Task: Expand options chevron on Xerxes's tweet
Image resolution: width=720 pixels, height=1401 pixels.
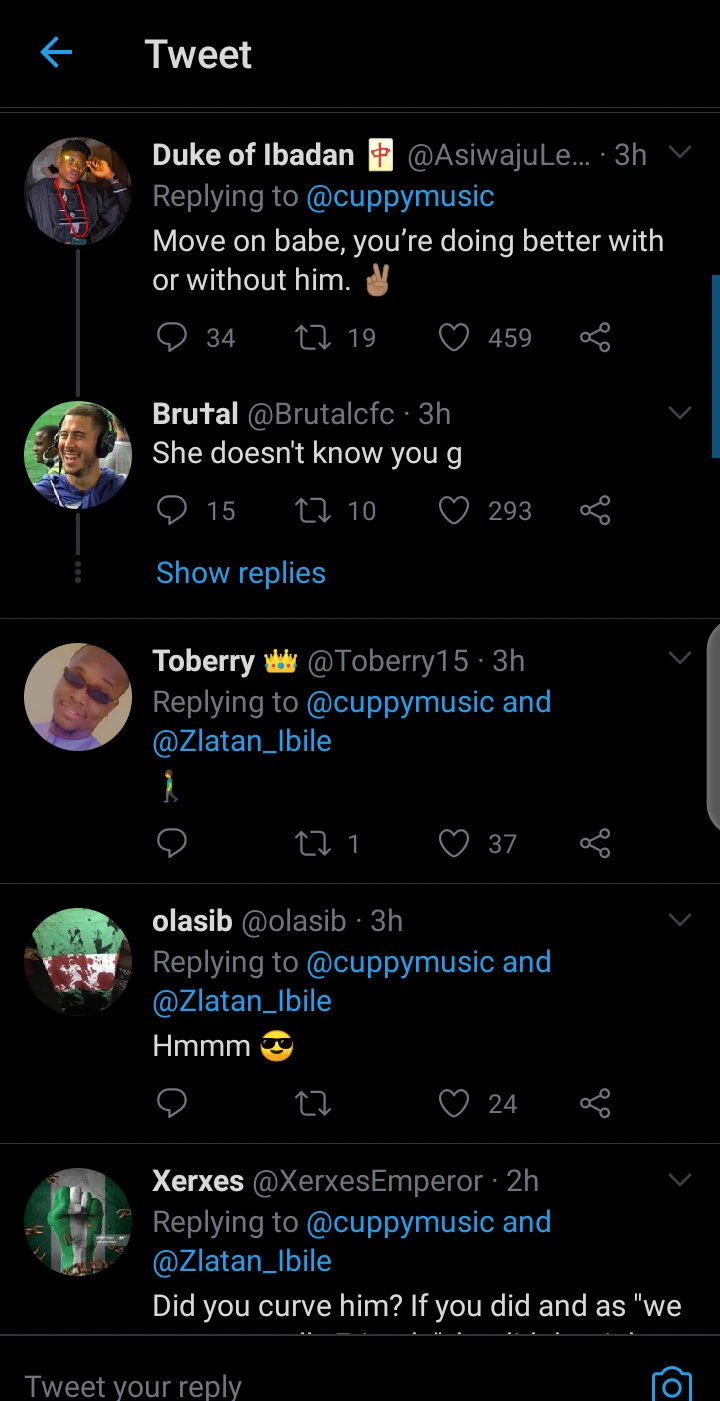Action: click(680, 1180)
